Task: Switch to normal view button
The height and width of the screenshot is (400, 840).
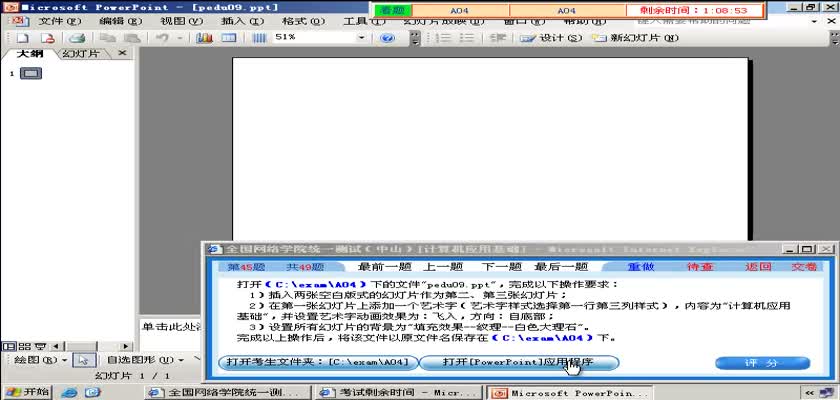Action: click(x=7, y=346)
